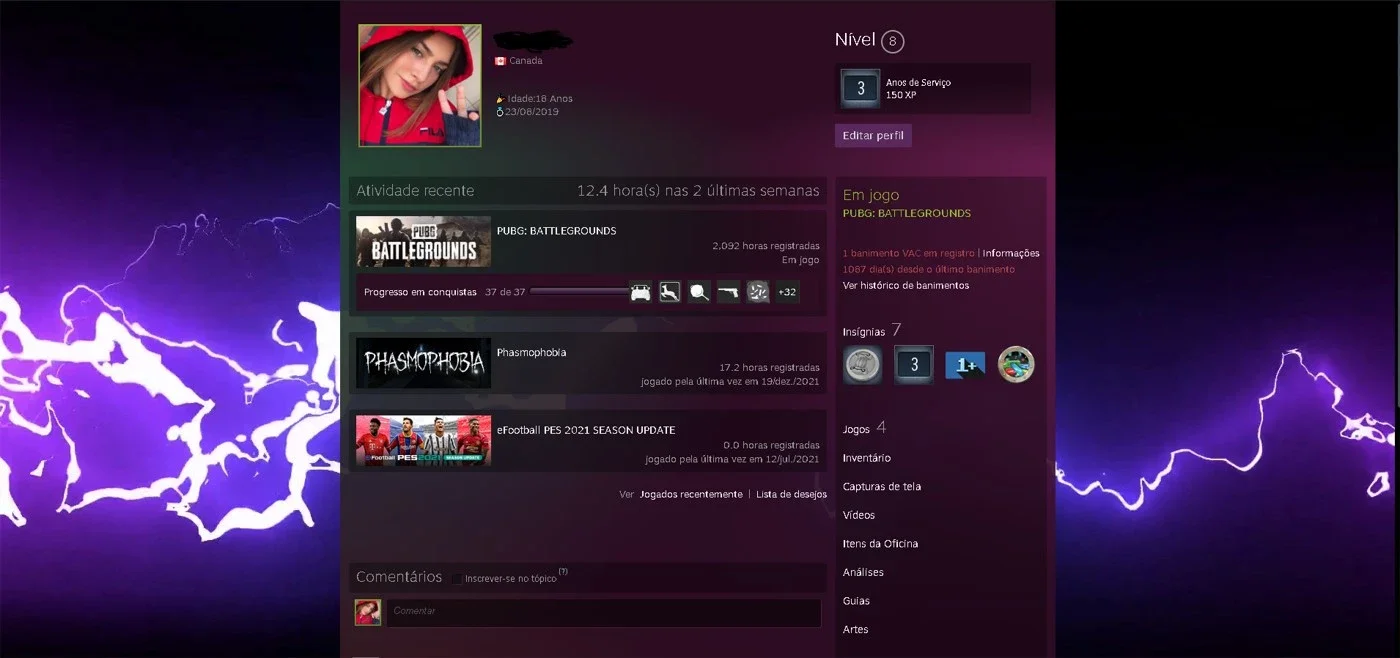
Task: Click the 2.092 horas registradas text
Action: 766,246
